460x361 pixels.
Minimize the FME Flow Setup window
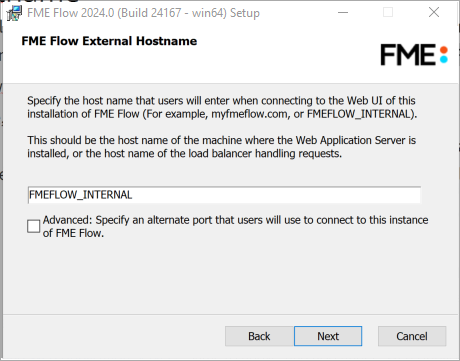[343, 13]
